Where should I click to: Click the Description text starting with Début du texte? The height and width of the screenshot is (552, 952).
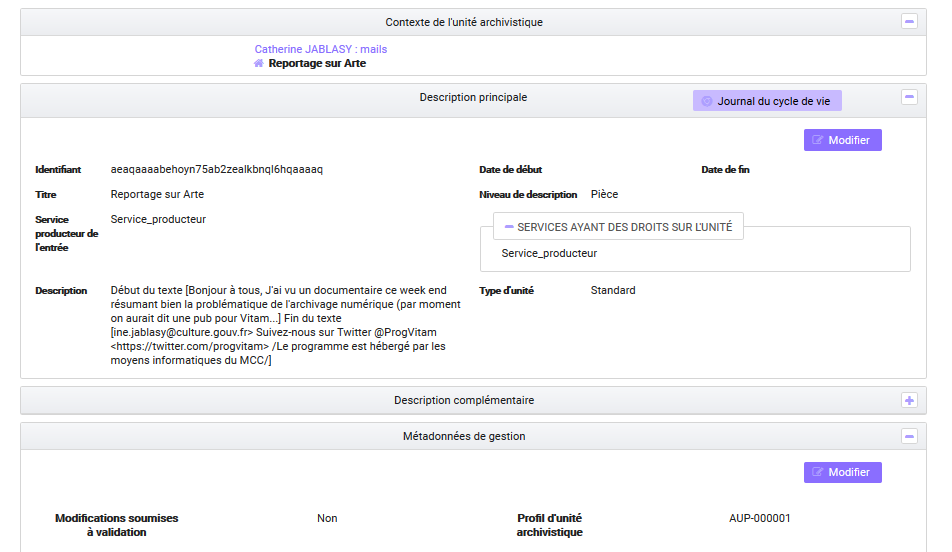coord(279,325)
